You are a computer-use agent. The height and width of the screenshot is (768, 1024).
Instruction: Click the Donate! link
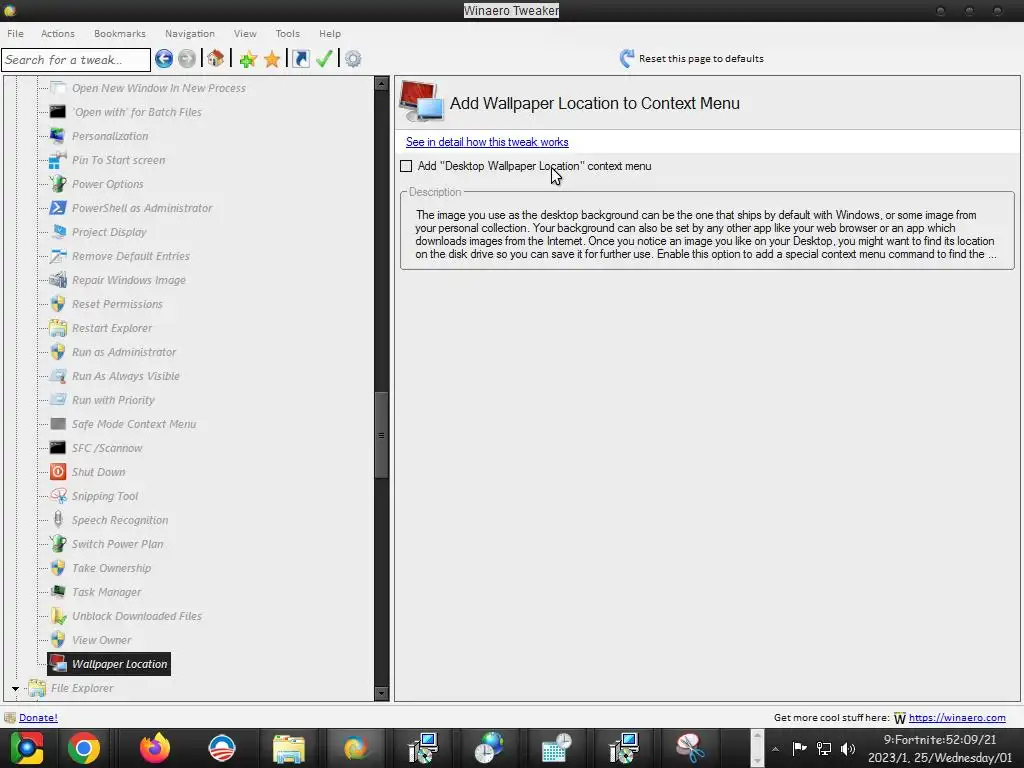click(x=38, y=717)
